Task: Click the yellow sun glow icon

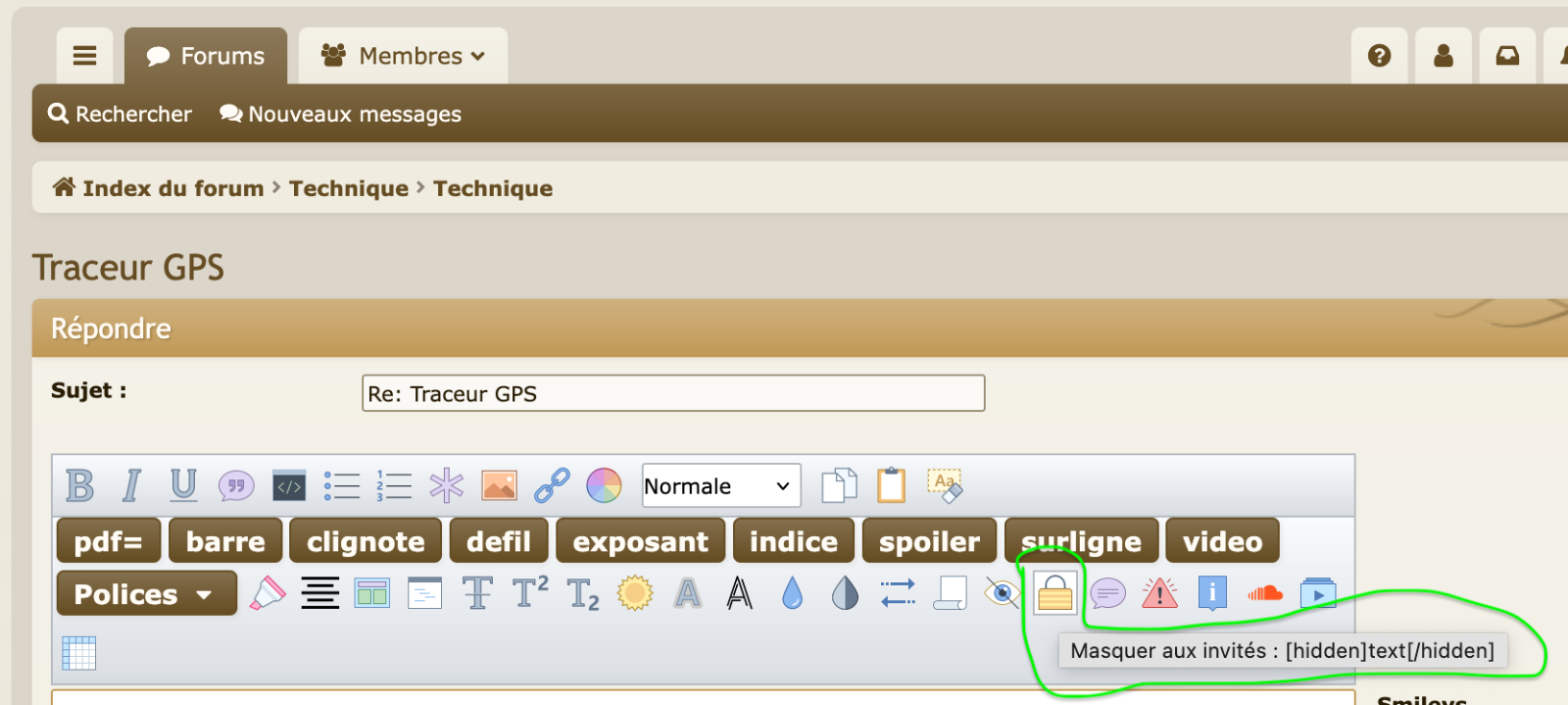Action: (635, 593)
